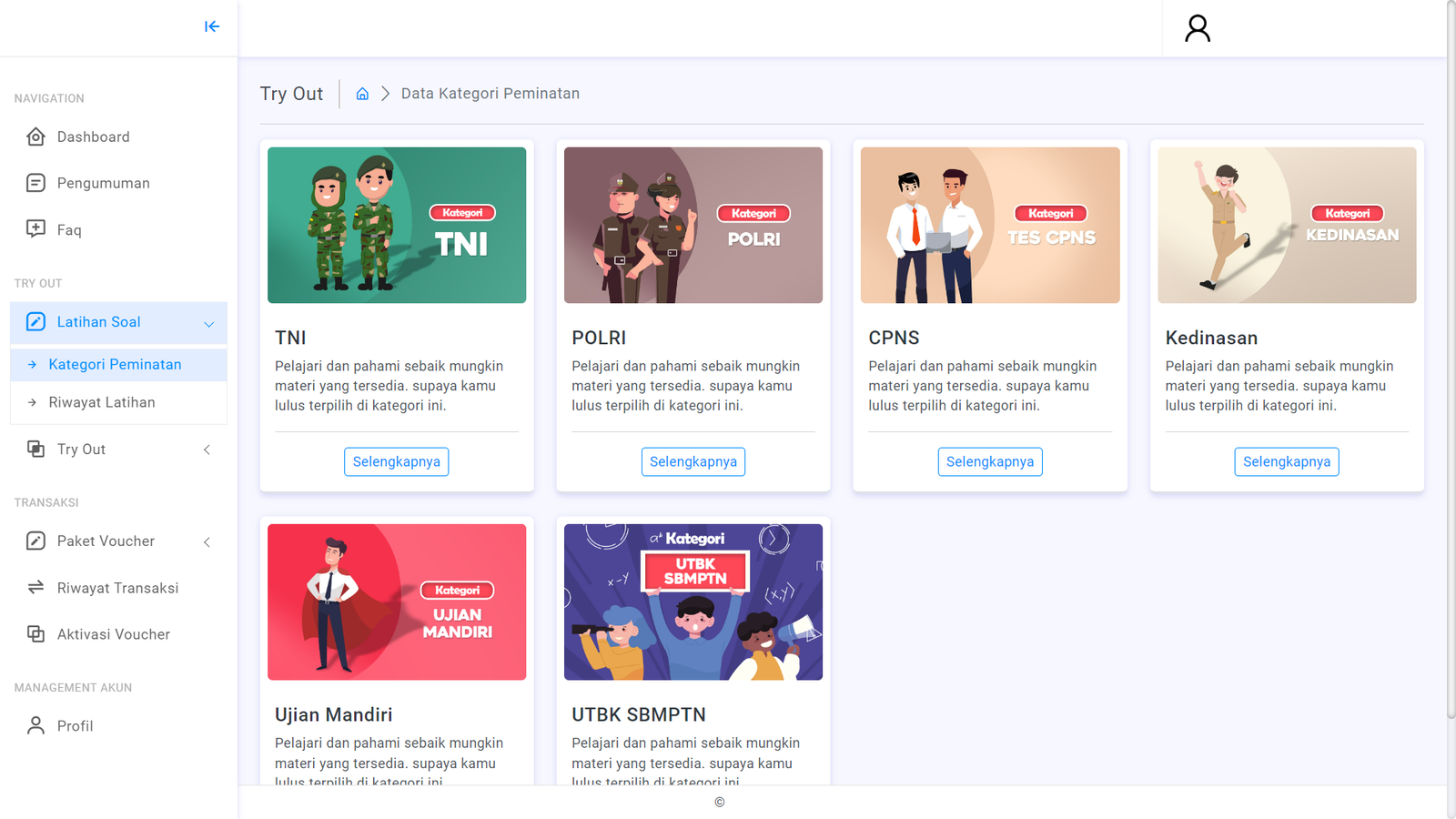Open the Kategori Peminatan menu entry
The height and width of the screenshot is (819, 1456).
[116, 364]
